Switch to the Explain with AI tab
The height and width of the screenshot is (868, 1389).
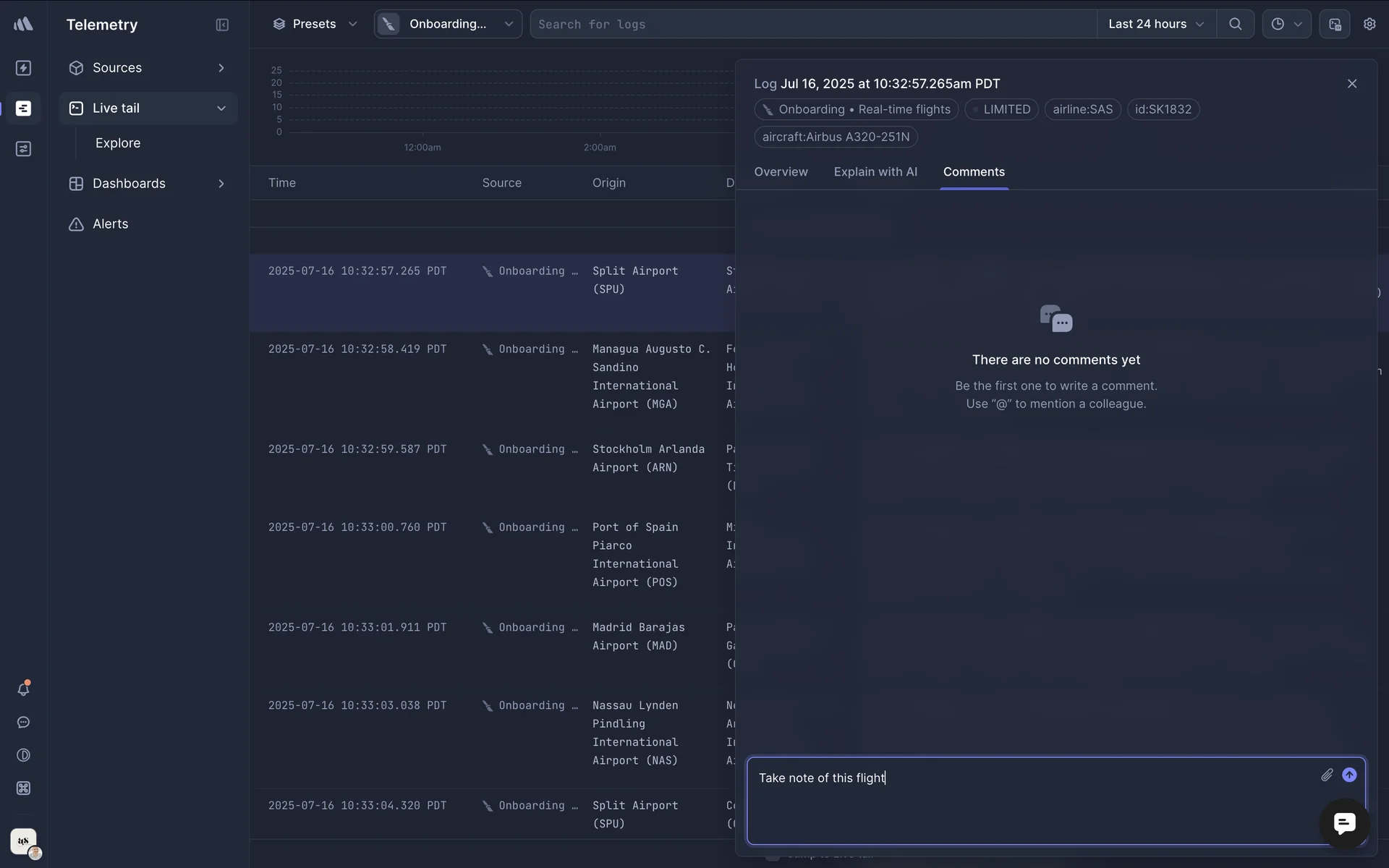(x=875, y=172)
